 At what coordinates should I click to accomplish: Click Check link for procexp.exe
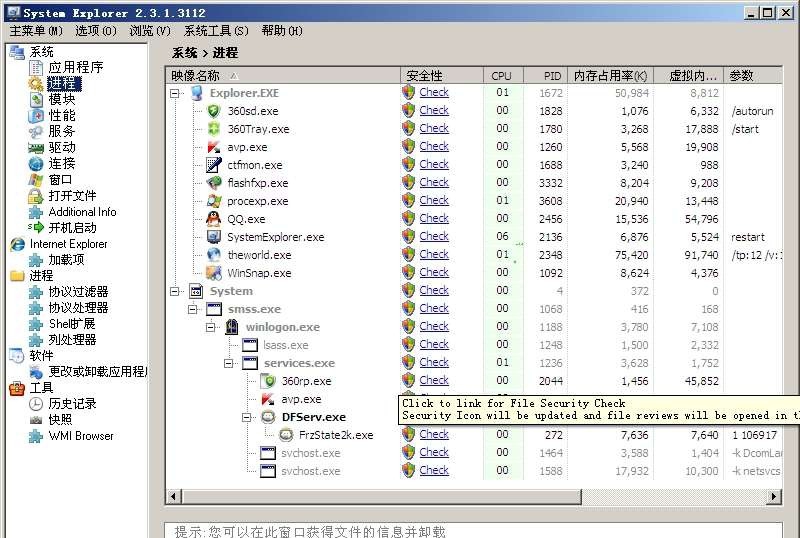pos(434,200)
